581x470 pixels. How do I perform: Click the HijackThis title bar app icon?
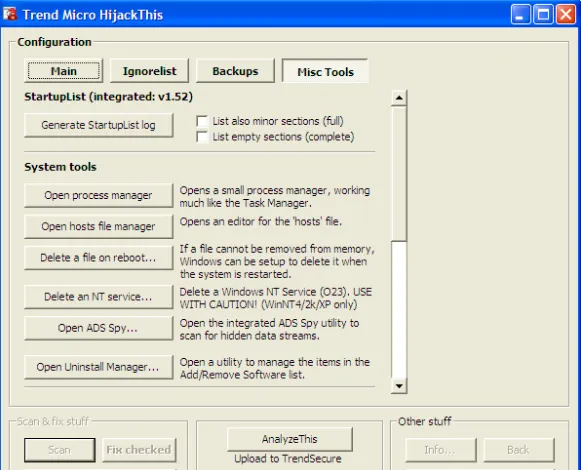(x=10, y=14)
